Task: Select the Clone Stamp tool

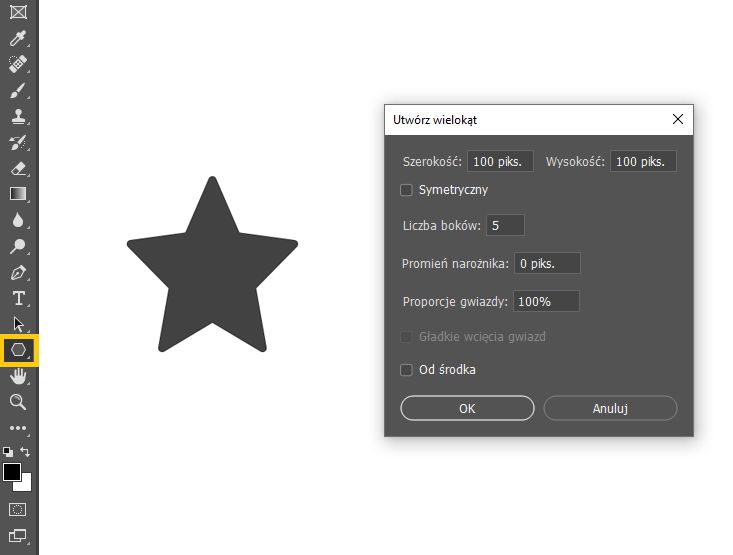Action: (x=18, y=116)
